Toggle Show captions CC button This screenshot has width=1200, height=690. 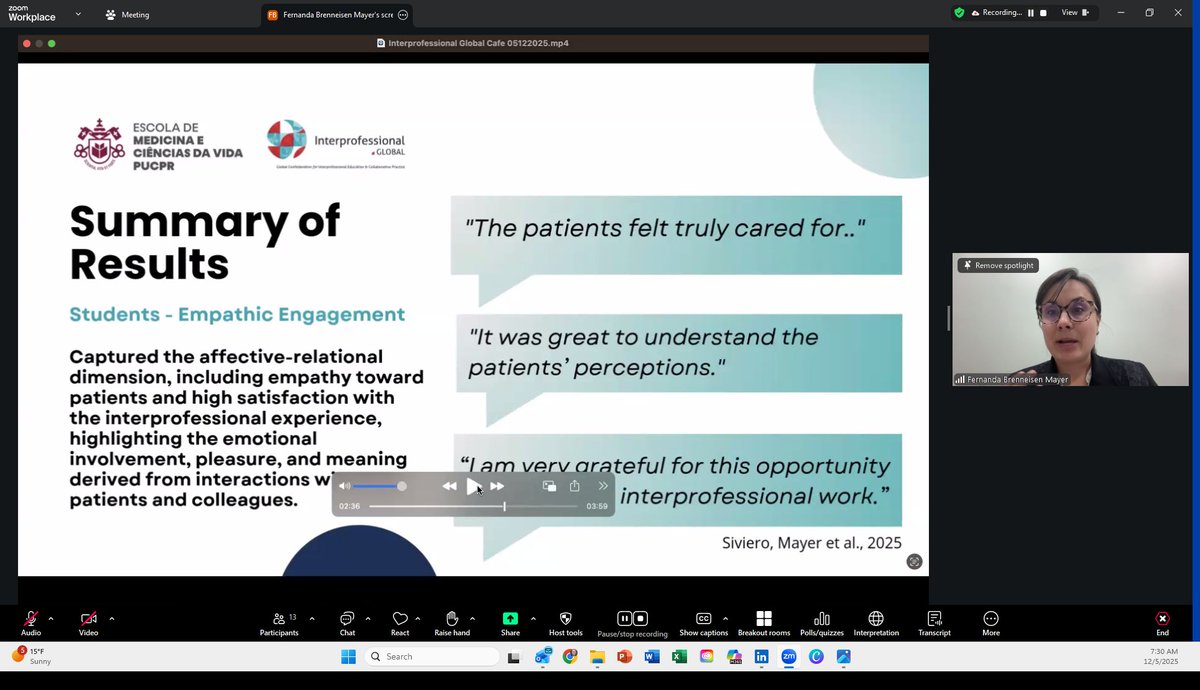[703, 623]
